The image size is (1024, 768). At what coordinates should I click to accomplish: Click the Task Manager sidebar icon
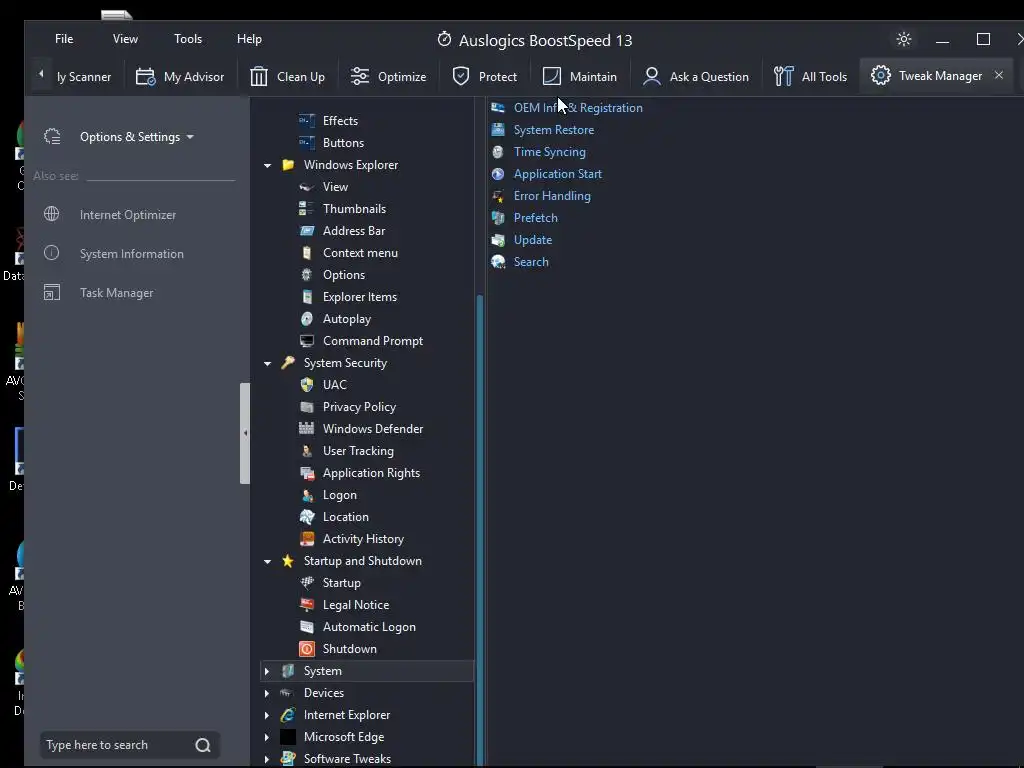[x=52, y=292]
